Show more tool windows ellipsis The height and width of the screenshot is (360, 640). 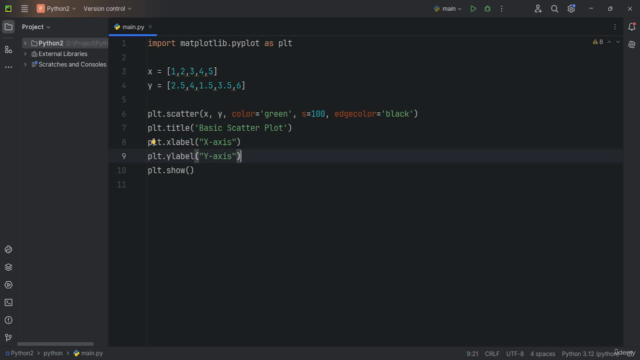click(8, 67)
